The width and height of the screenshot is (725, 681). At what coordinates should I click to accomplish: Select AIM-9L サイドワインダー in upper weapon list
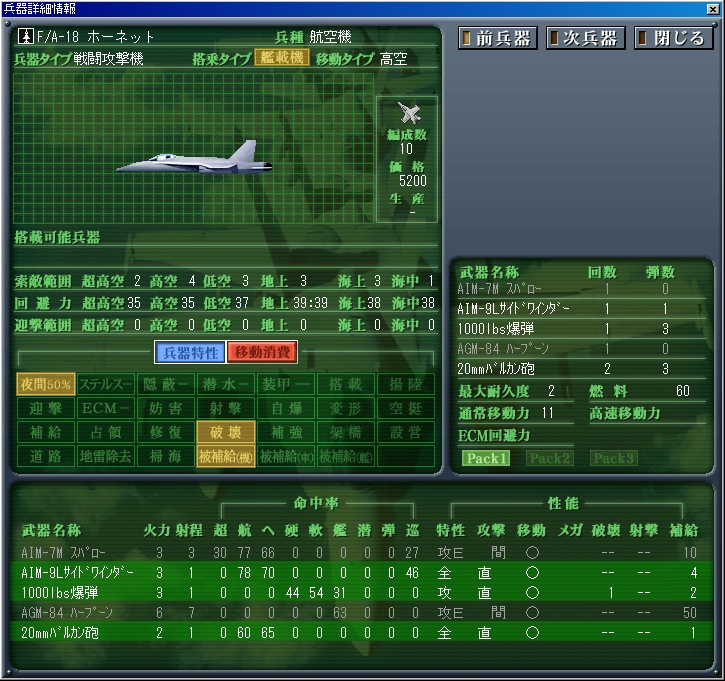point(581,309)
